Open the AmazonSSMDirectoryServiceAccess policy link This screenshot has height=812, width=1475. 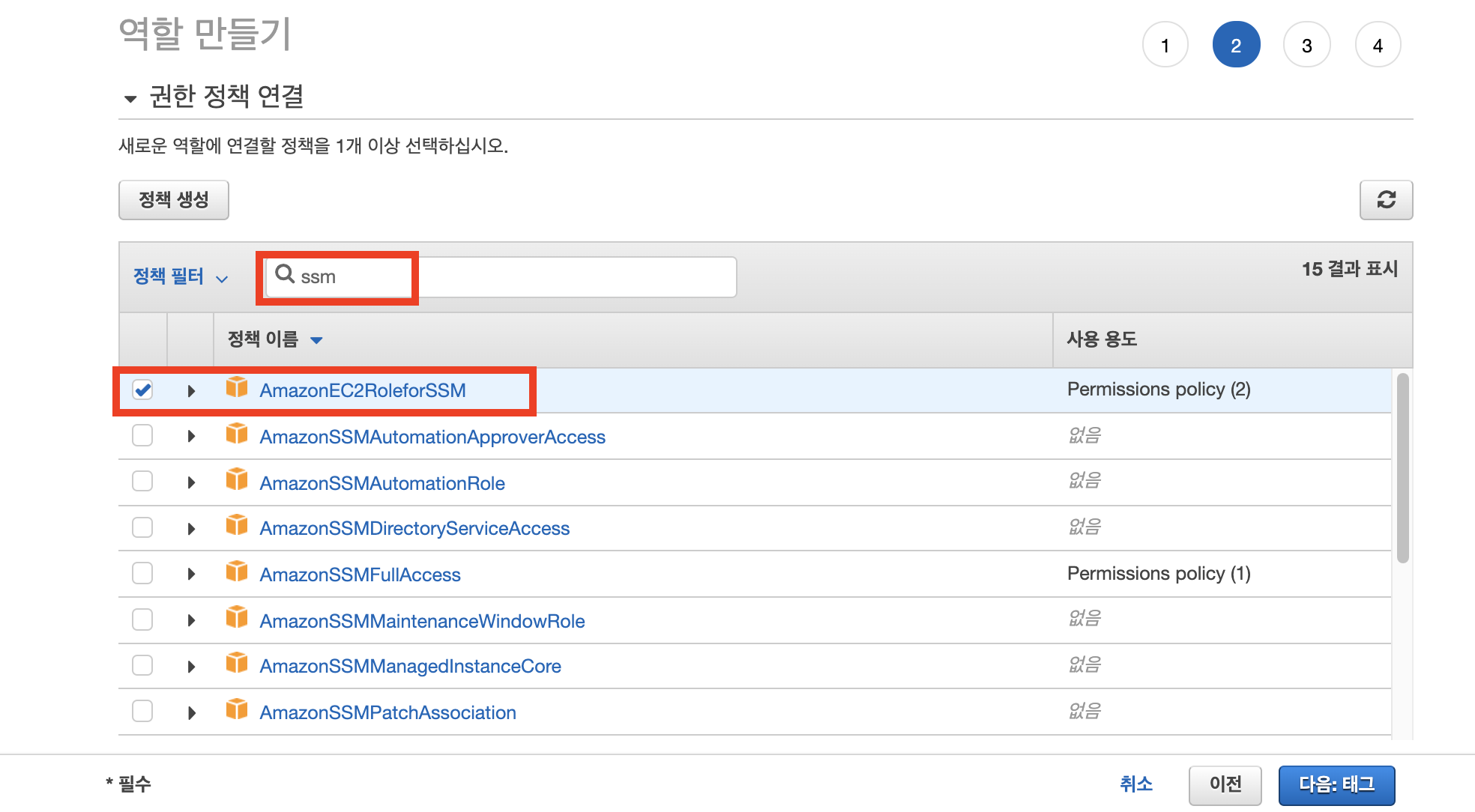[414, 529]
